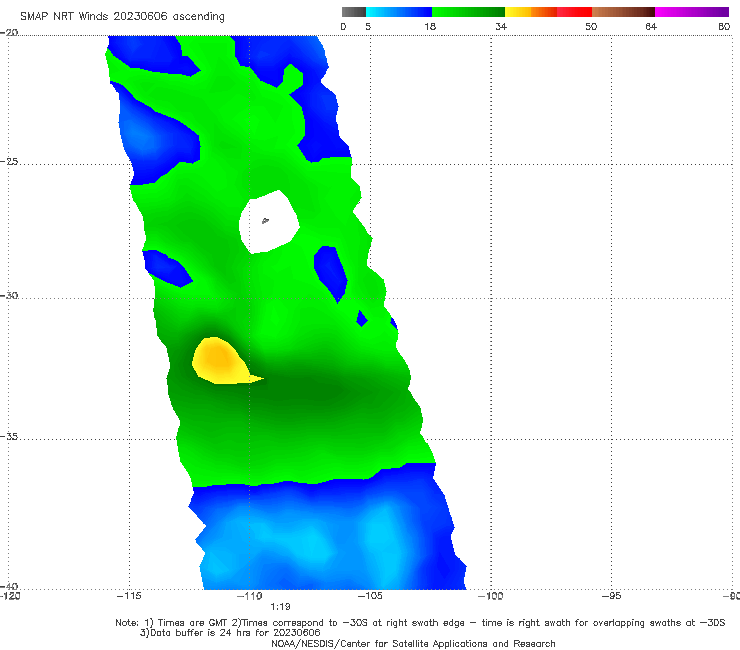Click the colorbar label "18"
Screen dimensions: 740x650
430,26
